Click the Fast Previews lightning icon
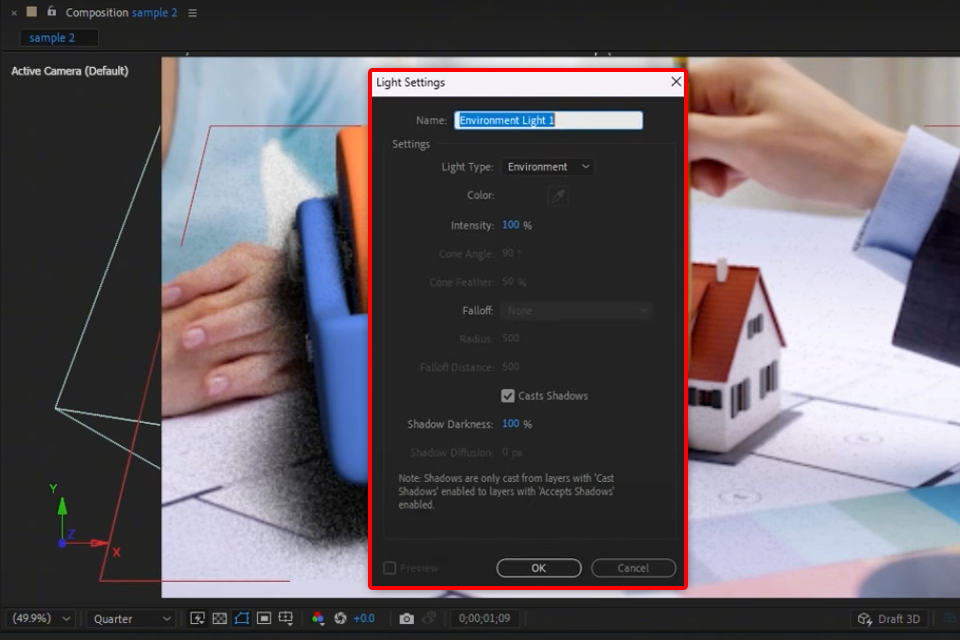 tap(197, 619)
